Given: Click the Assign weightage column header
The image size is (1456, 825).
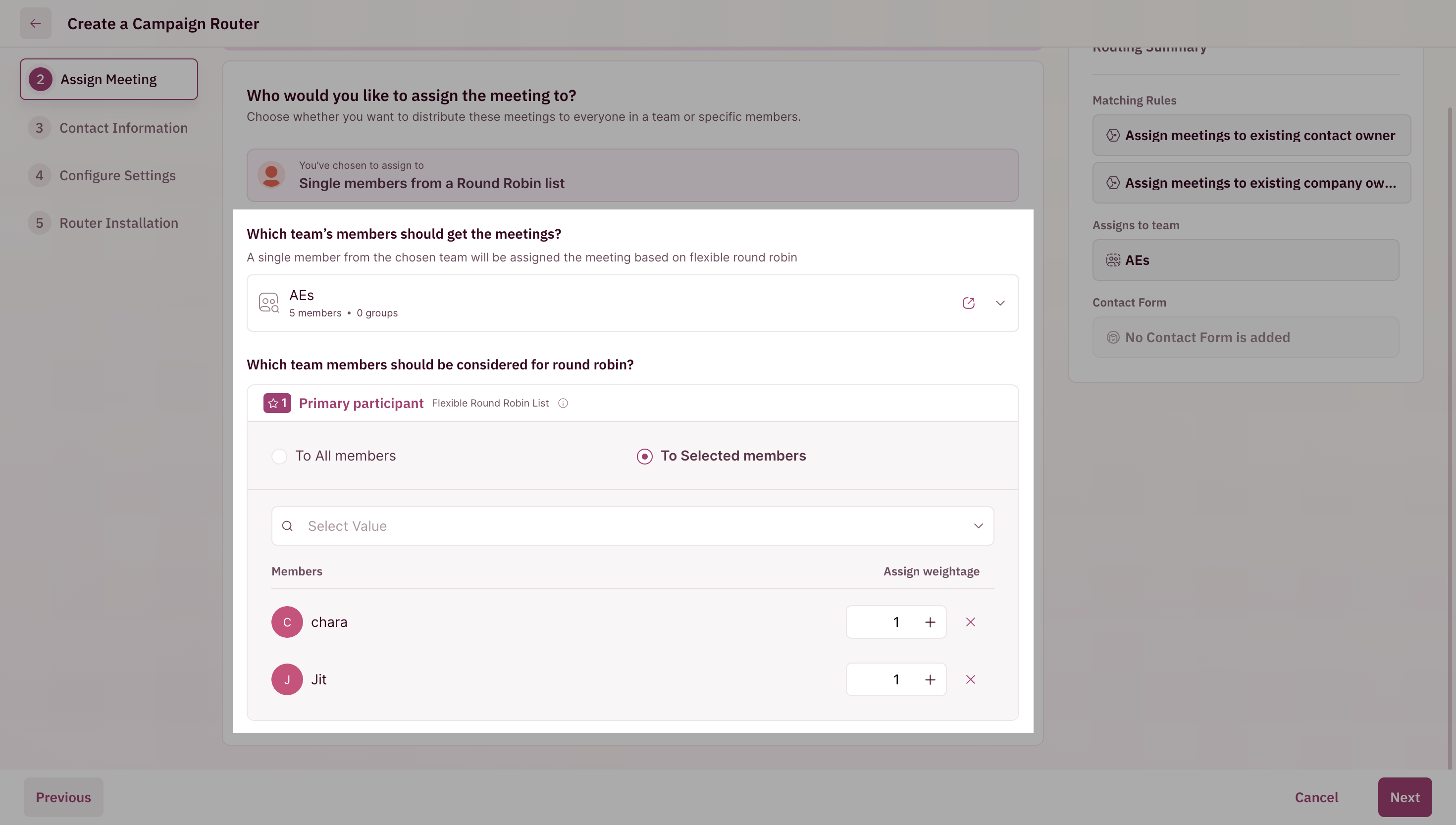Looking at the screenshot, I should (931, 571).
